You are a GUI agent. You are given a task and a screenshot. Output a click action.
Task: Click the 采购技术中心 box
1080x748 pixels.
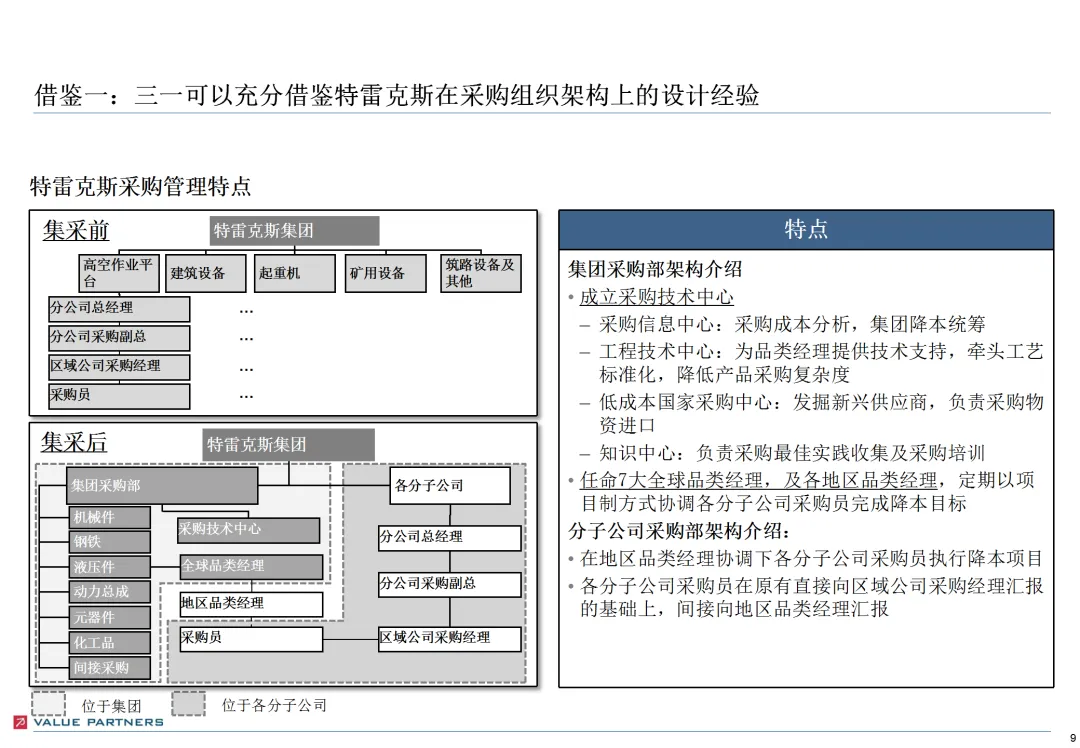pos(249,530)
